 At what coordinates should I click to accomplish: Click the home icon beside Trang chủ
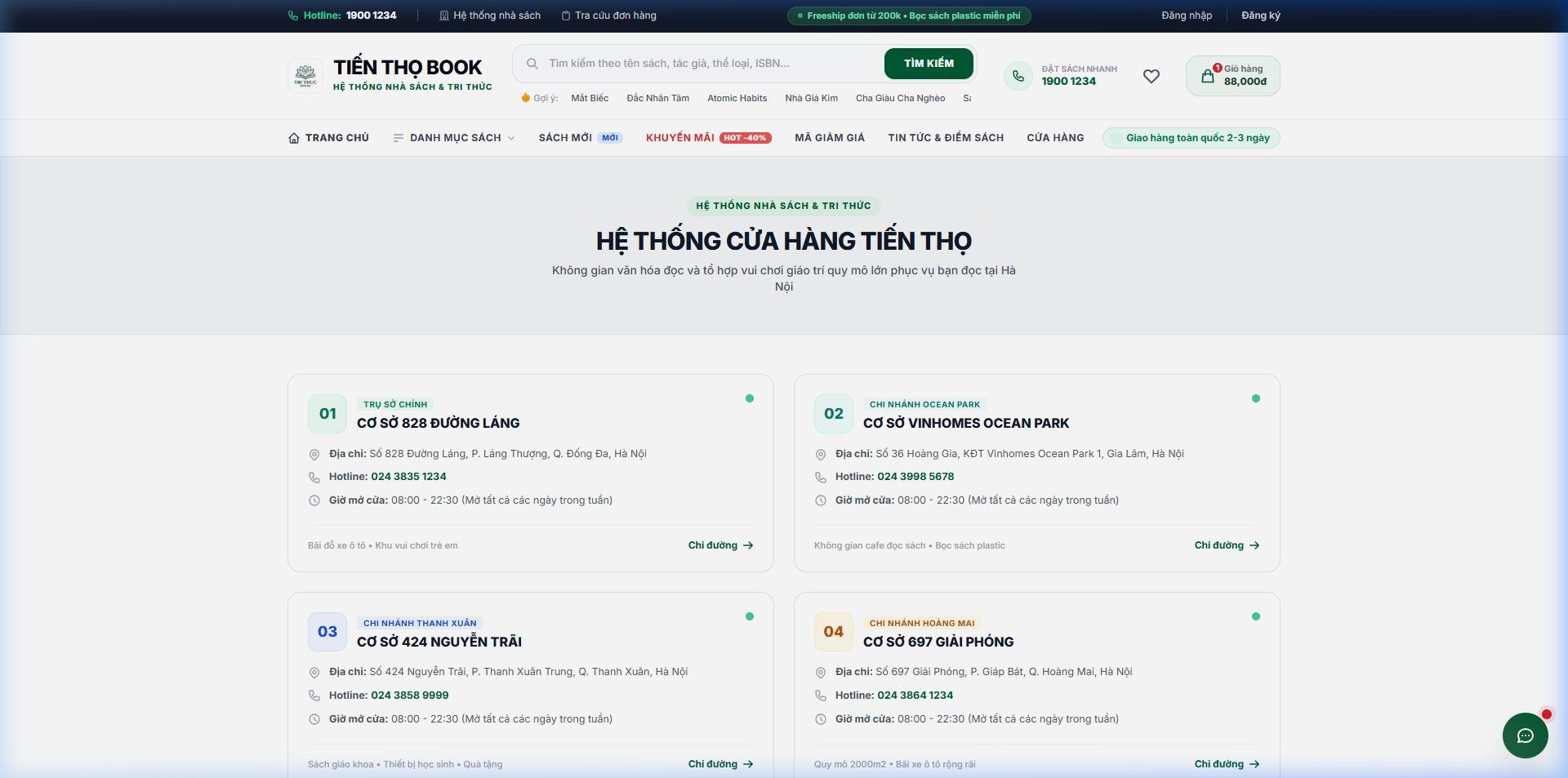pos(294,138)
